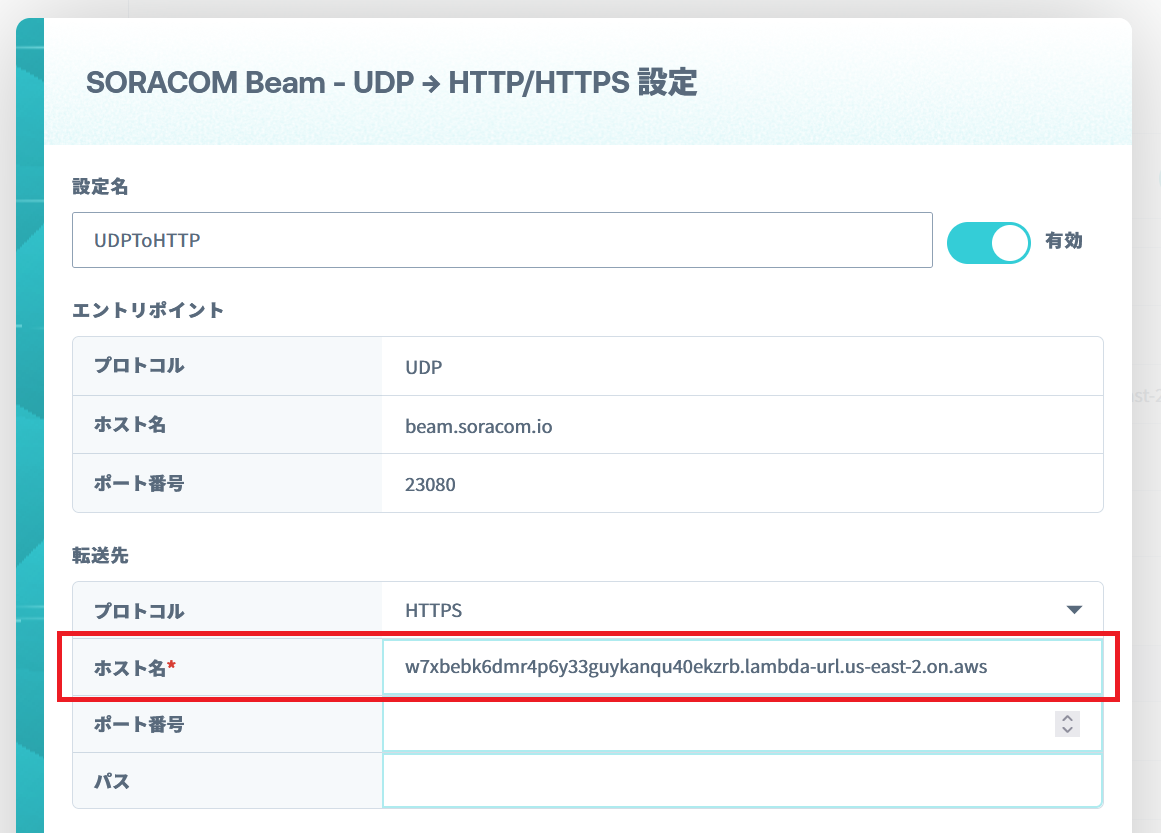Edit the 転送先 ホスト名 lambda-url field
The width and height of the screenshot is (1161, 833).
point(743,666)
